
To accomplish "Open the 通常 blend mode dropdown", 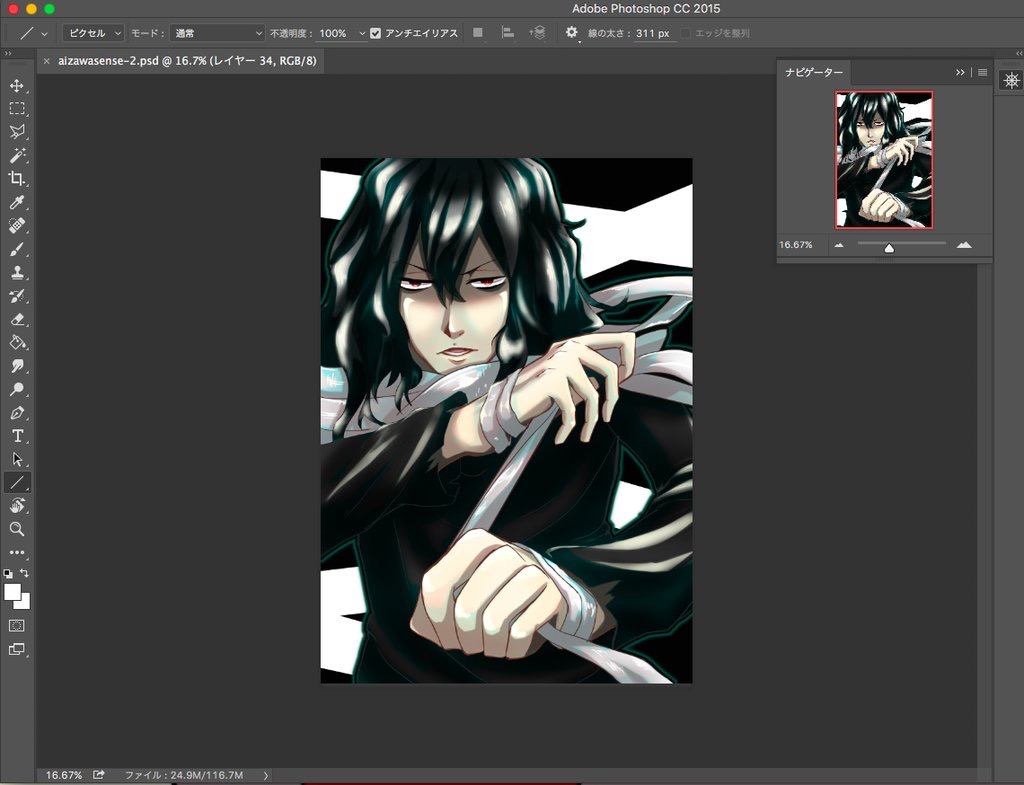I will coord(215,33).
